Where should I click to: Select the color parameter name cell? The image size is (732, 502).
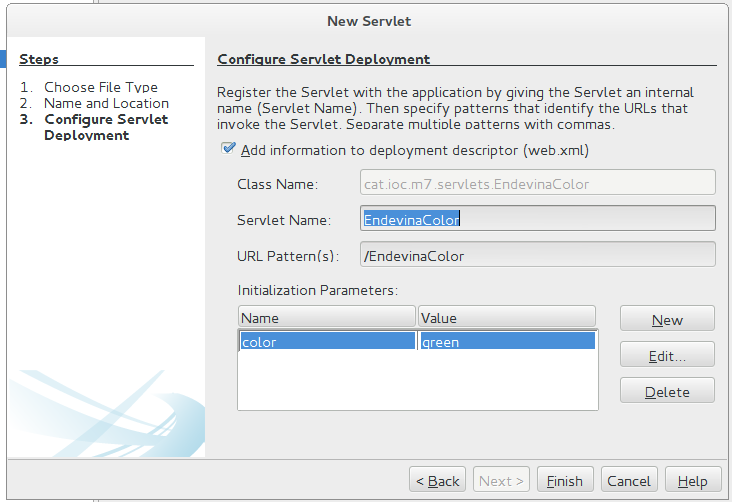[327, 340]
